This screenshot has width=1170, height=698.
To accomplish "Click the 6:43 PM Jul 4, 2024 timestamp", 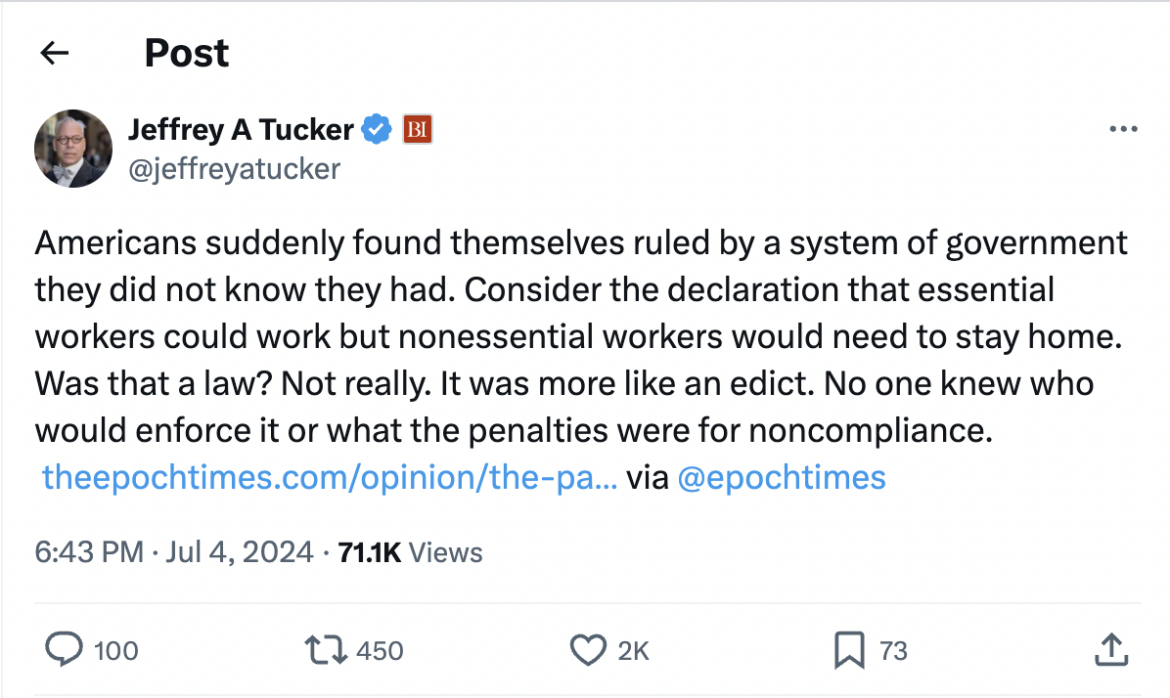I will click(x=174, y=552).
